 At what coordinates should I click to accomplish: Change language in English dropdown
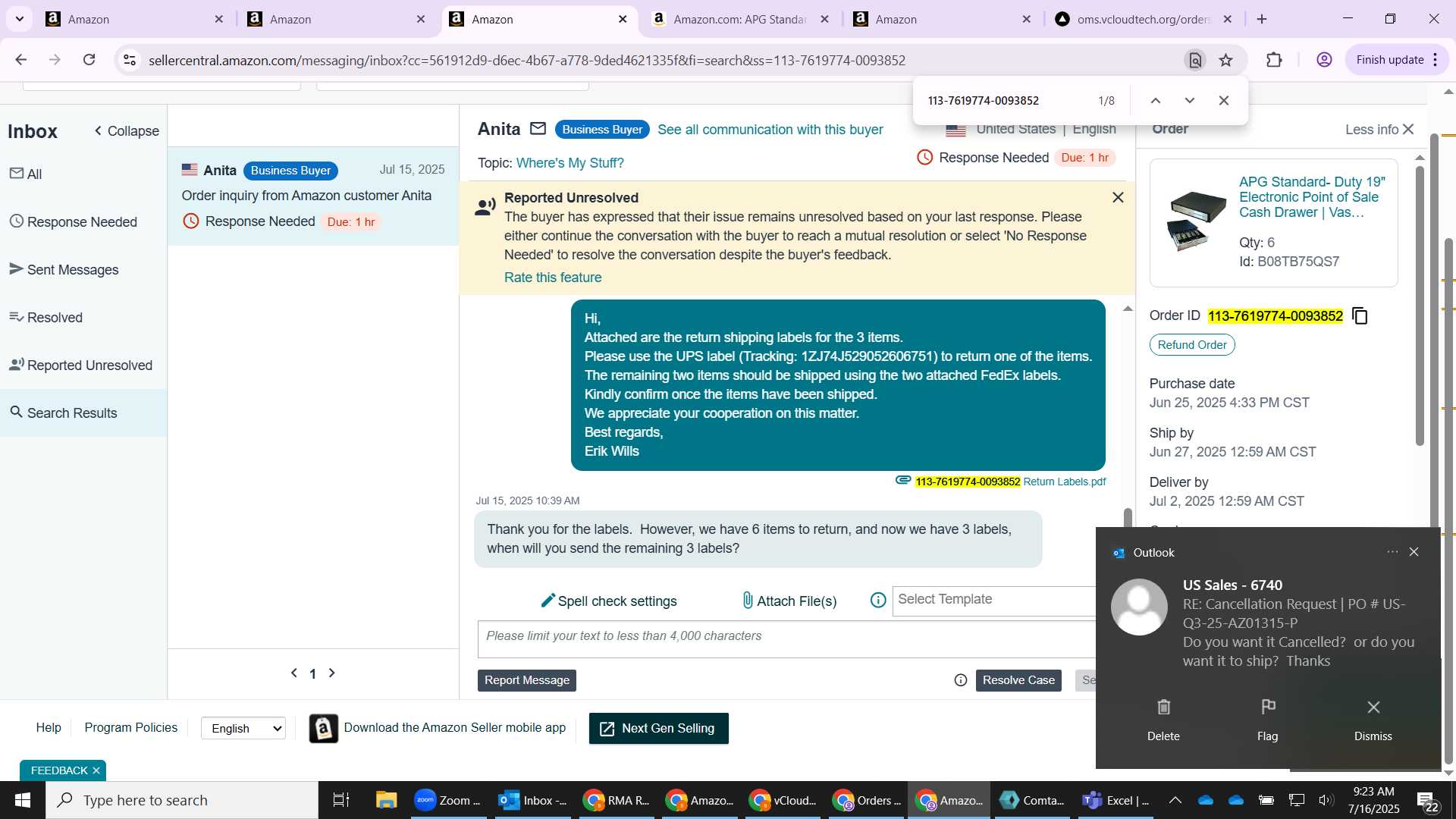243,728
